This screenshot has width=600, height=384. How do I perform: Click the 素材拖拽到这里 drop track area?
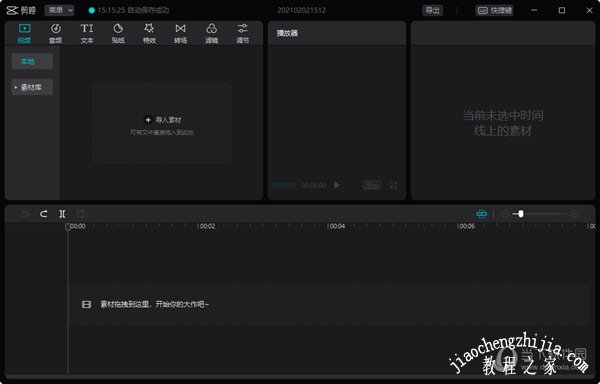point(328,304)
